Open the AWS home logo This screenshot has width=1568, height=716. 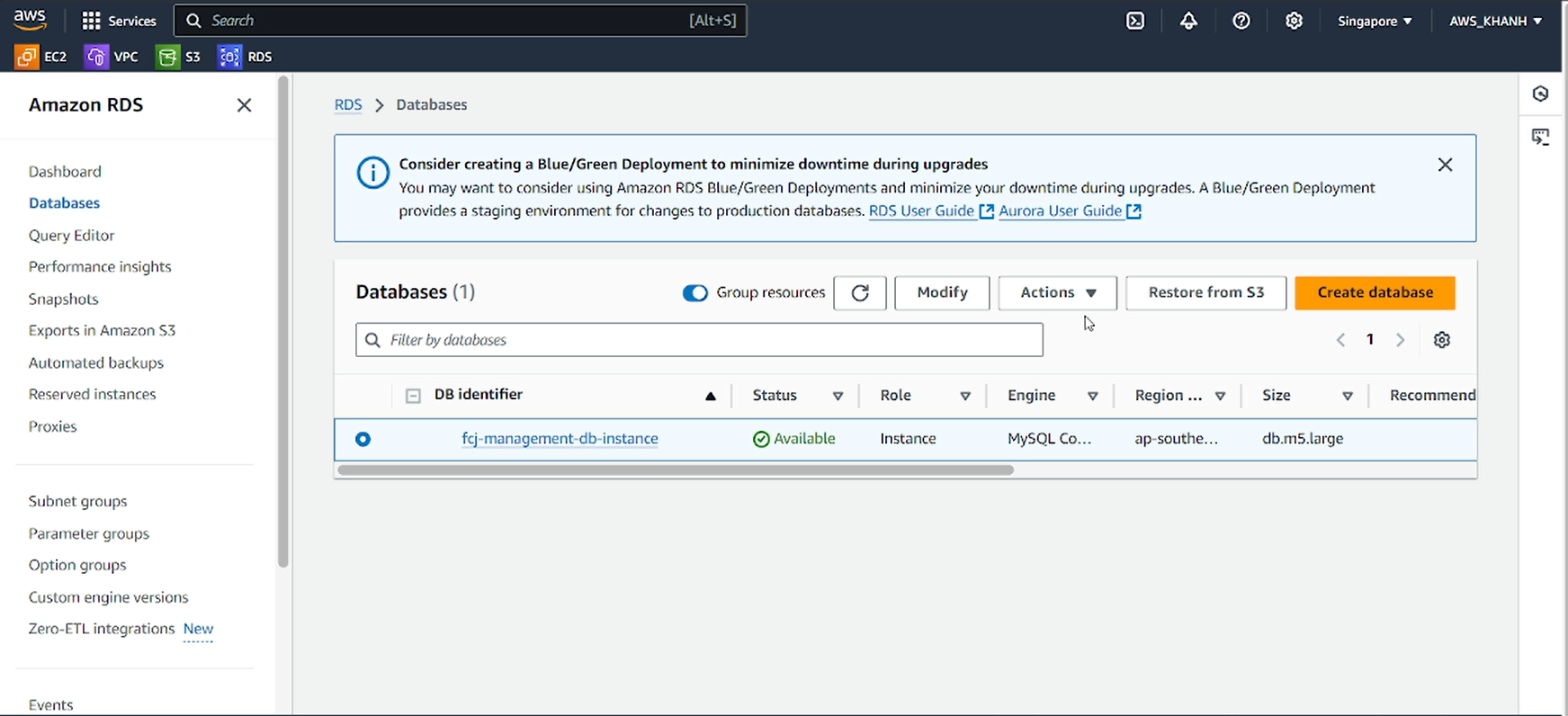pos(30,20)
